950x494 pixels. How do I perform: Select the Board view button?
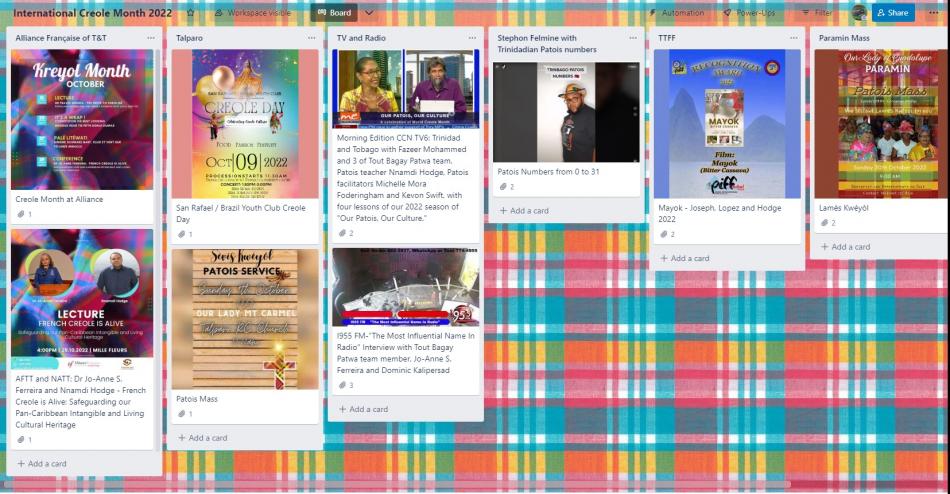(334, 12)
